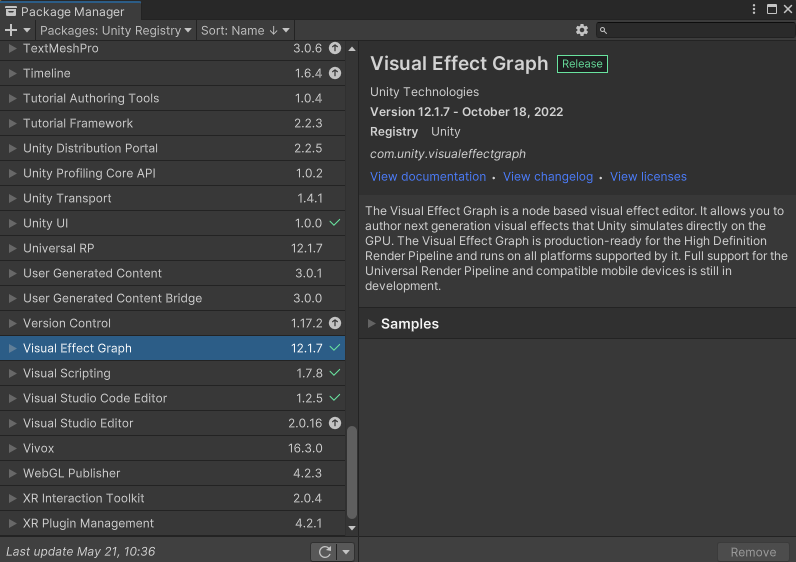Click Vivox version 16.3.0

(x=305, y=448)
